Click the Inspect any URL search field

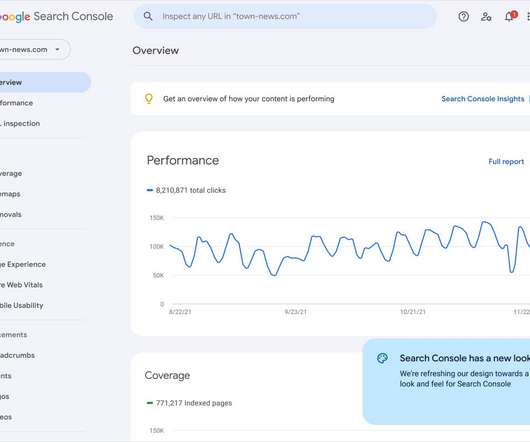[285, 16]
